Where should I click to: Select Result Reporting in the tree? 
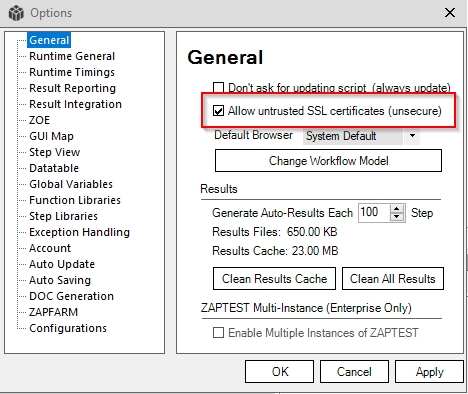tap(72, 88)
